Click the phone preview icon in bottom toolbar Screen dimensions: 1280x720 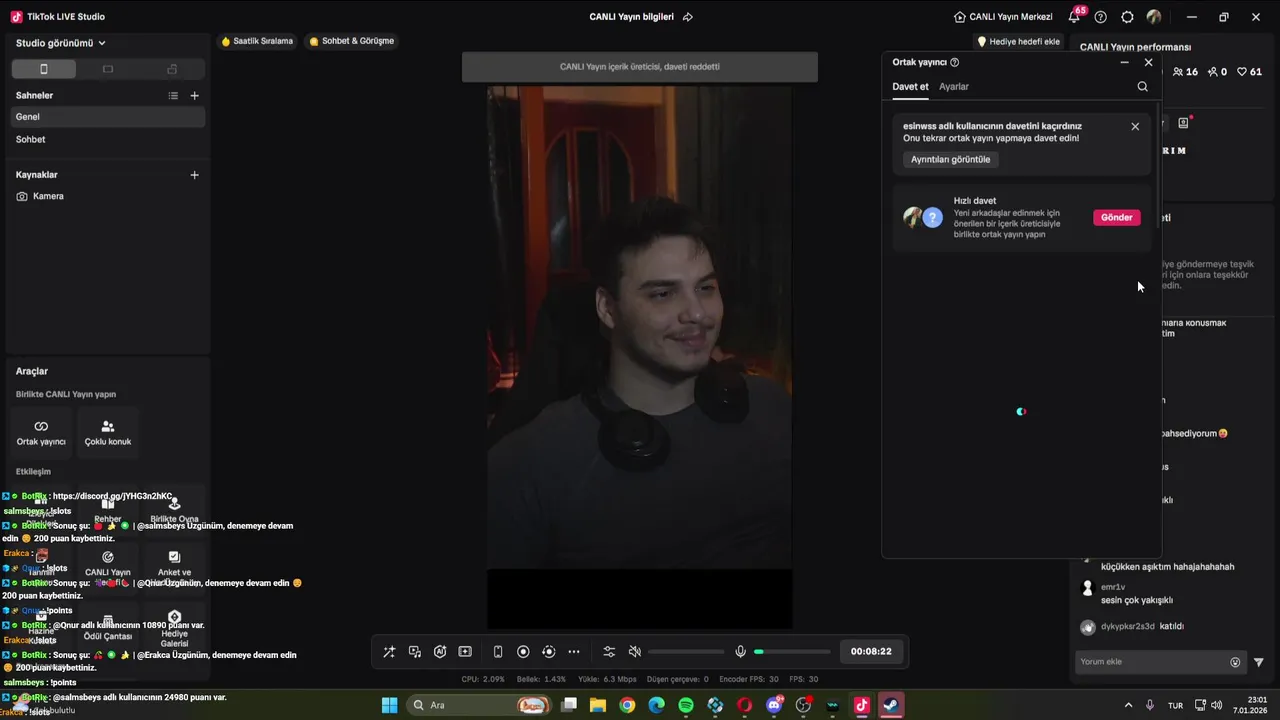498,652
